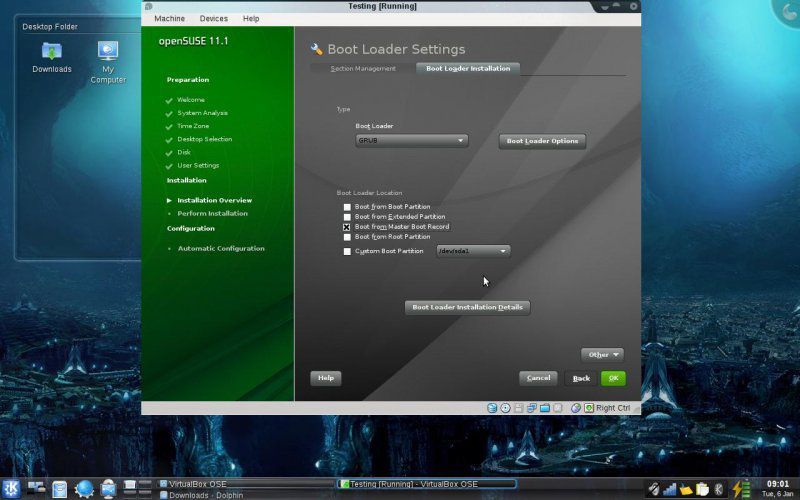Image resolution: width=800 pixels, height=500 pixels.
Task: Uncheck Boot from Master Boot Record
Action: (347, 227)
